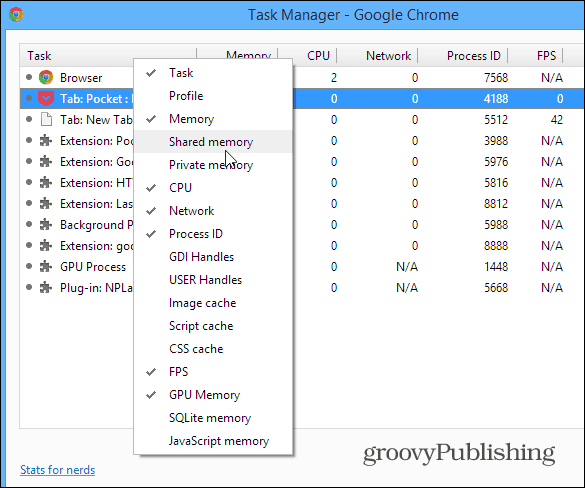Click the Pocket tab's red icon

tap(46, 98)
